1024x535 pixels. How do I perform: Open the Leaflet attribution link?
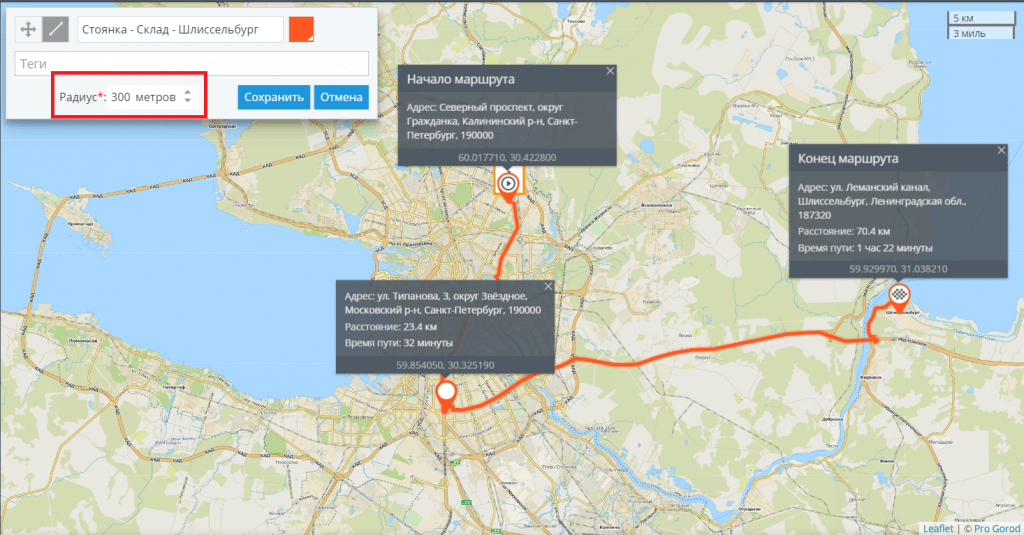[936, 527]
